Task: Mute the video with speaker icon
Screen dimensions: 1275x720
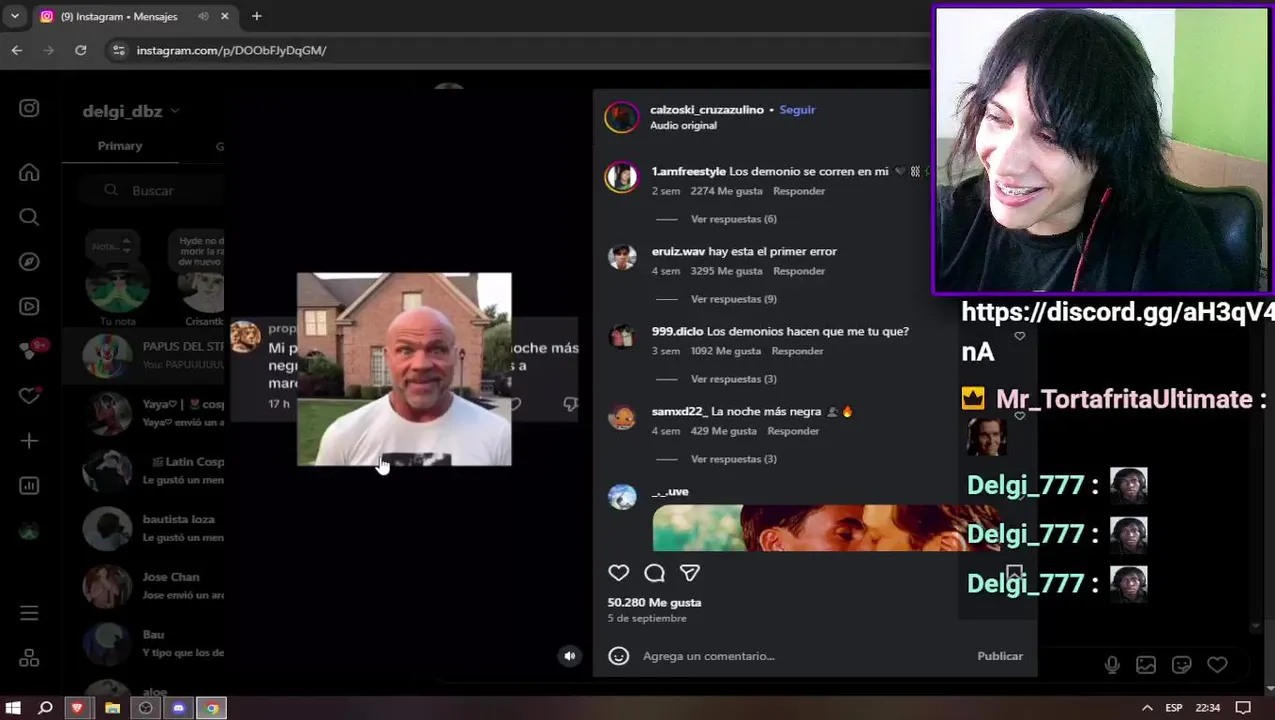Action: [570, 656]
